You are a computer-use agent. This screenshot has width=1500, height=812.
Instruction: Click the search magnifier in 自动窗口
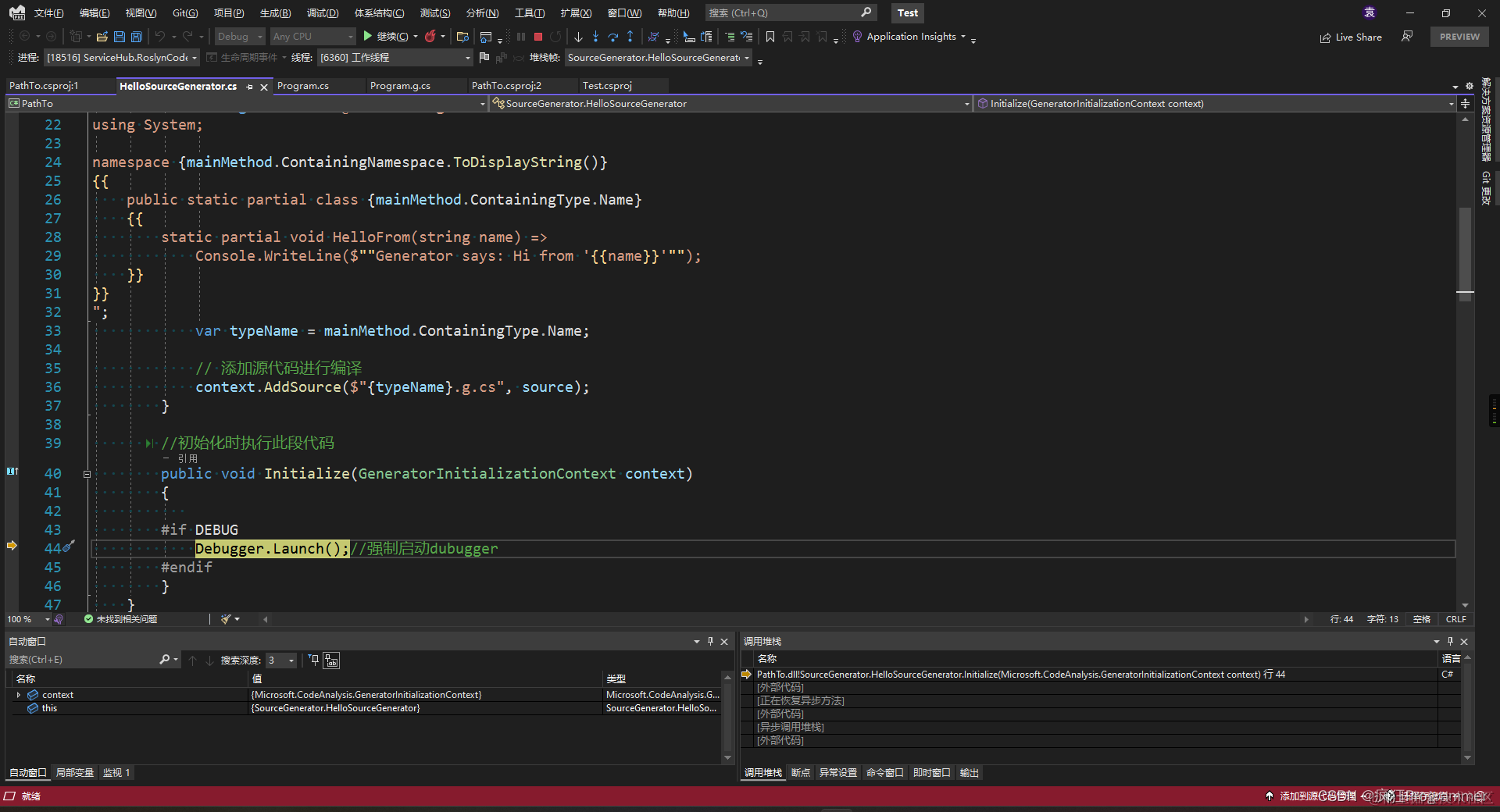(x=165, y=660)
